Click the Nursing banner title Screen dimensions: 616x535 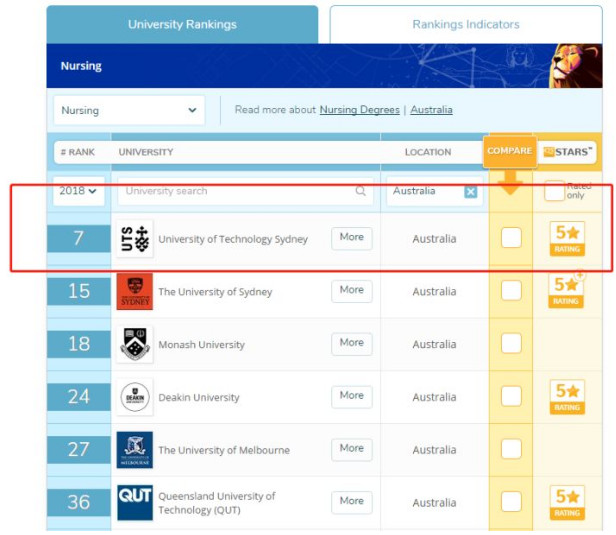pos(81,66)
